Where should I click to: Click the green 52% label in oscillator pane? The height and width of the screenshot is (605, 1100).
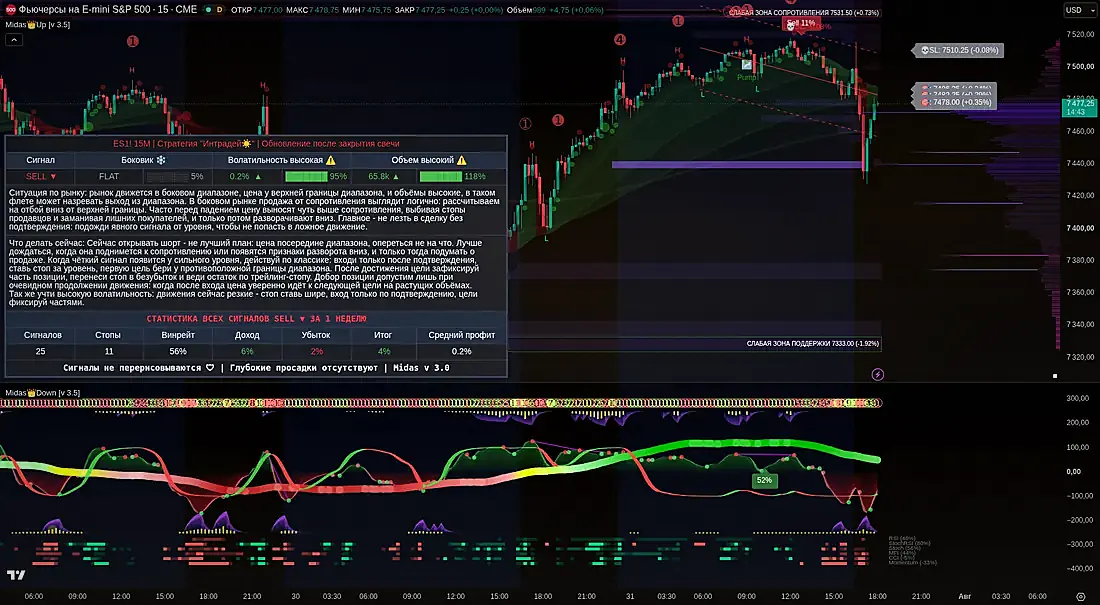click(764, 481)
